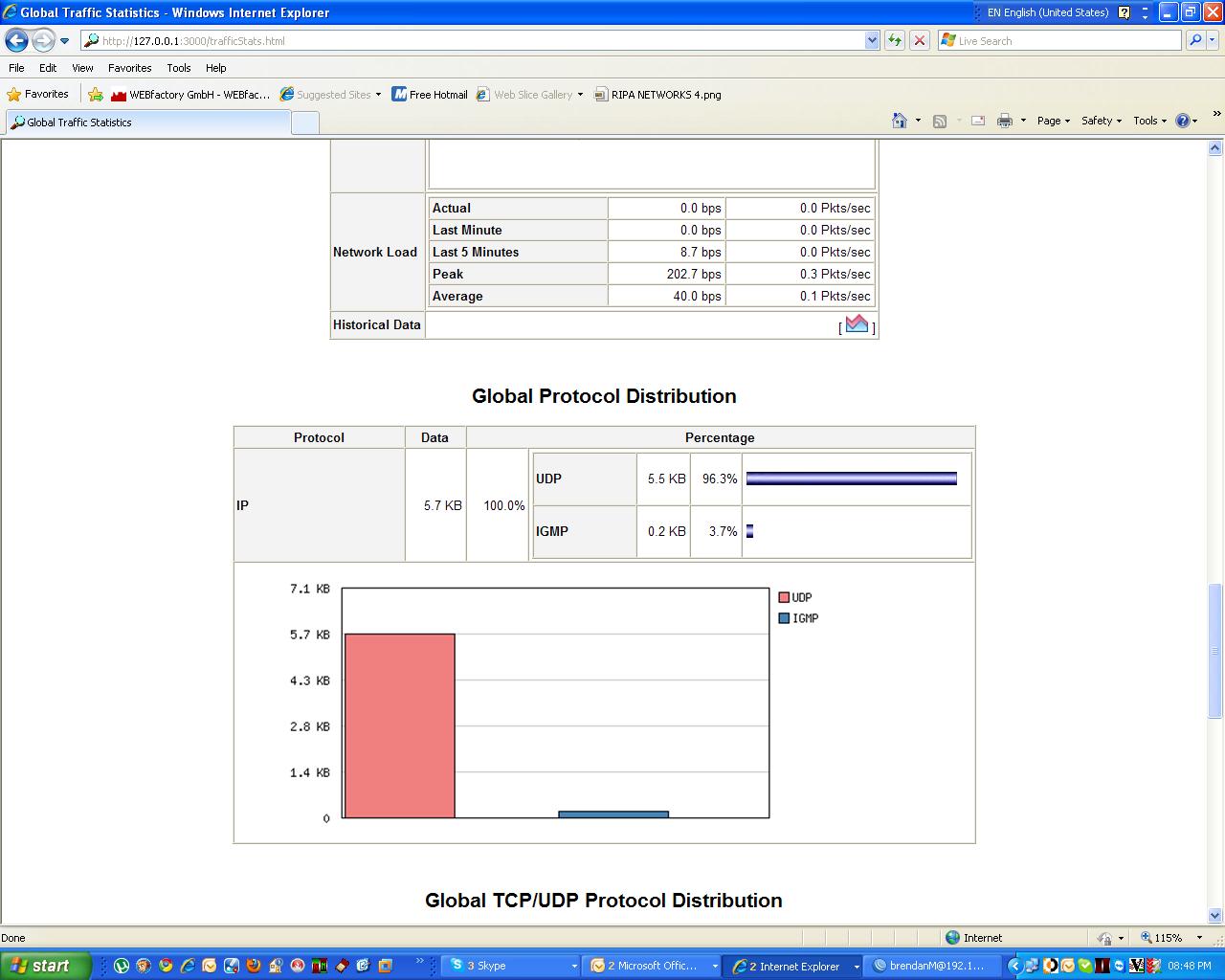Open RIPA NETWORKS 4.png favorite

[x=657, y=95]
